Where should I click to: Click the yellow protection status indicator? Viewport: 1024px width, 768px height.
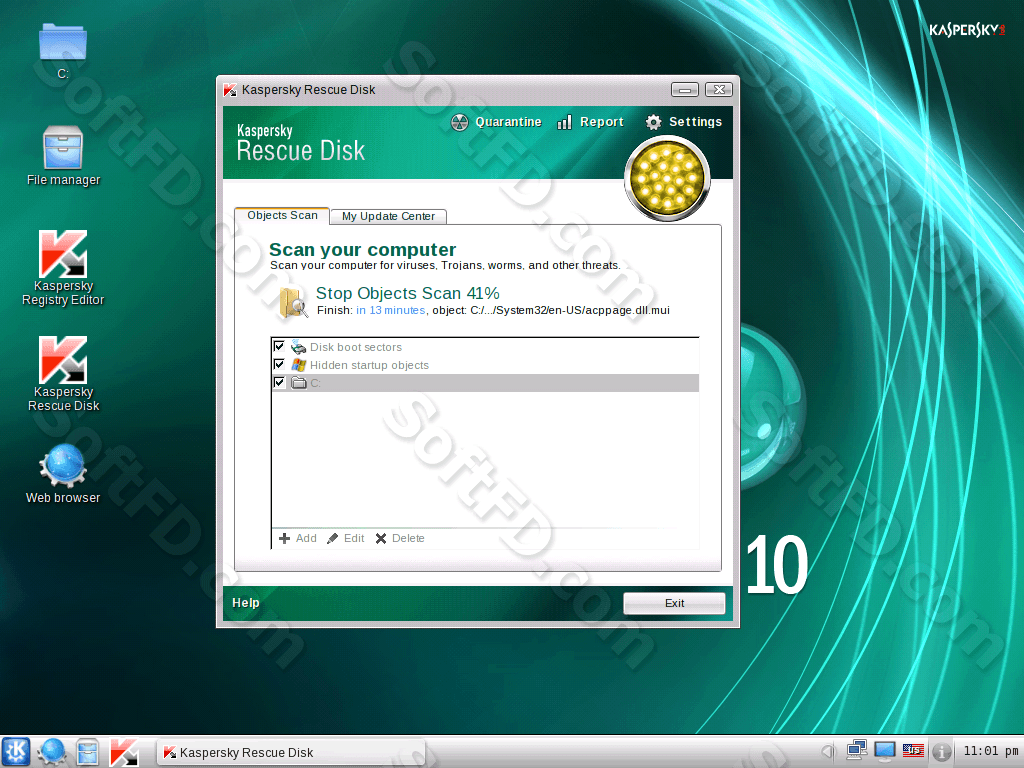click(667, 178)
